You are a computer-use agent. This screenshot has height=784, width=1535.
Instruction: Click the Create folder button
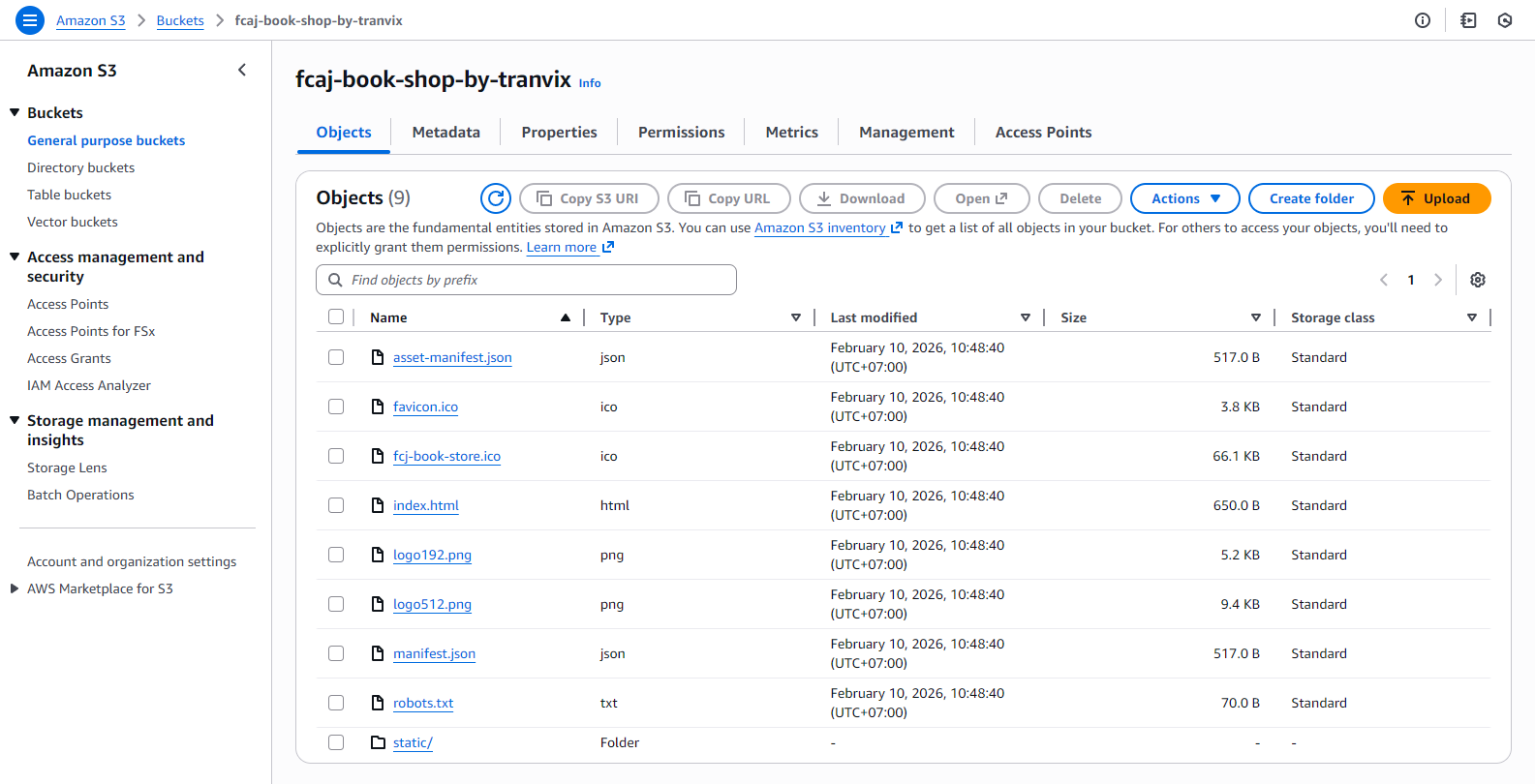[1312, 198]
